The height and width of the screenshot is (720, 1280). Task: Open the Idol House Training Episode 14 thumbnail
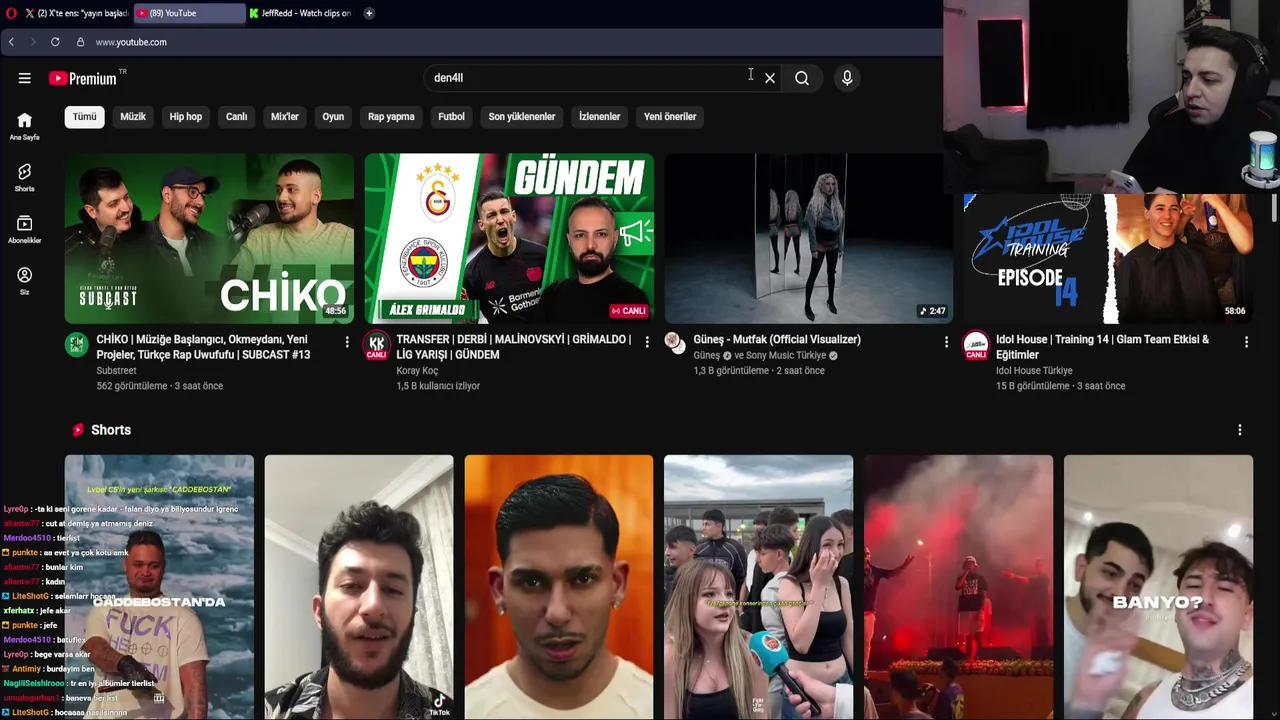[x=1108, y=258]
